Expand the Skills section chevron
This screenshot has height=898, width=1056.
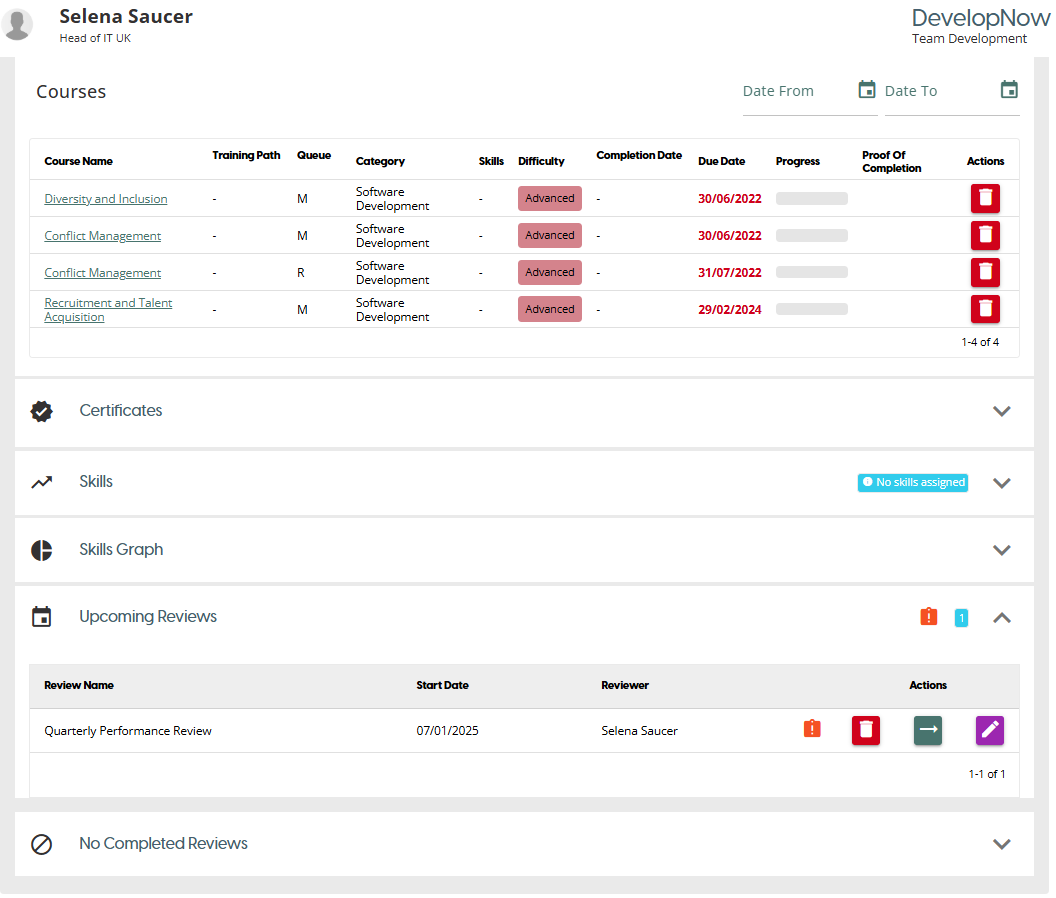click(1001, 483)
